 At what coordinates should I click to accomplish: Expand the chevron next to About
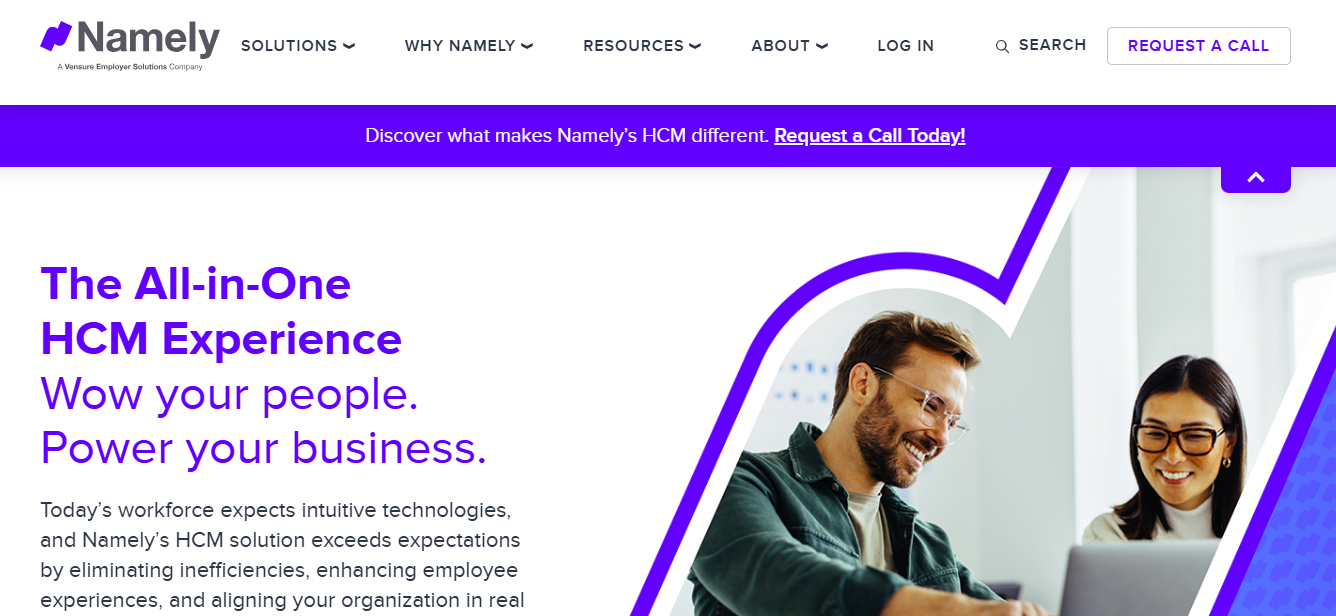click(822, 46)
